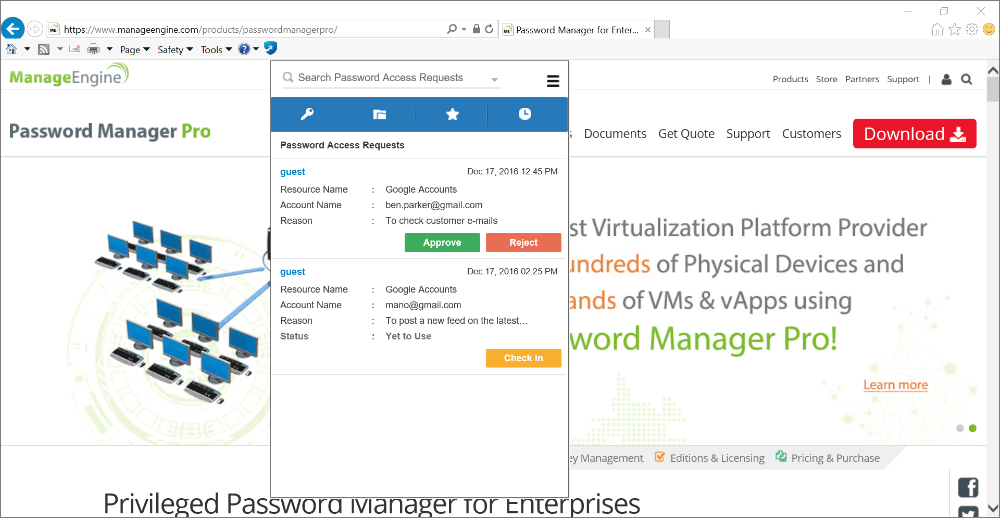Select the Password Manager for Enterprises tab
Viewport: 1000px width, 518px height.
(577, 29)
